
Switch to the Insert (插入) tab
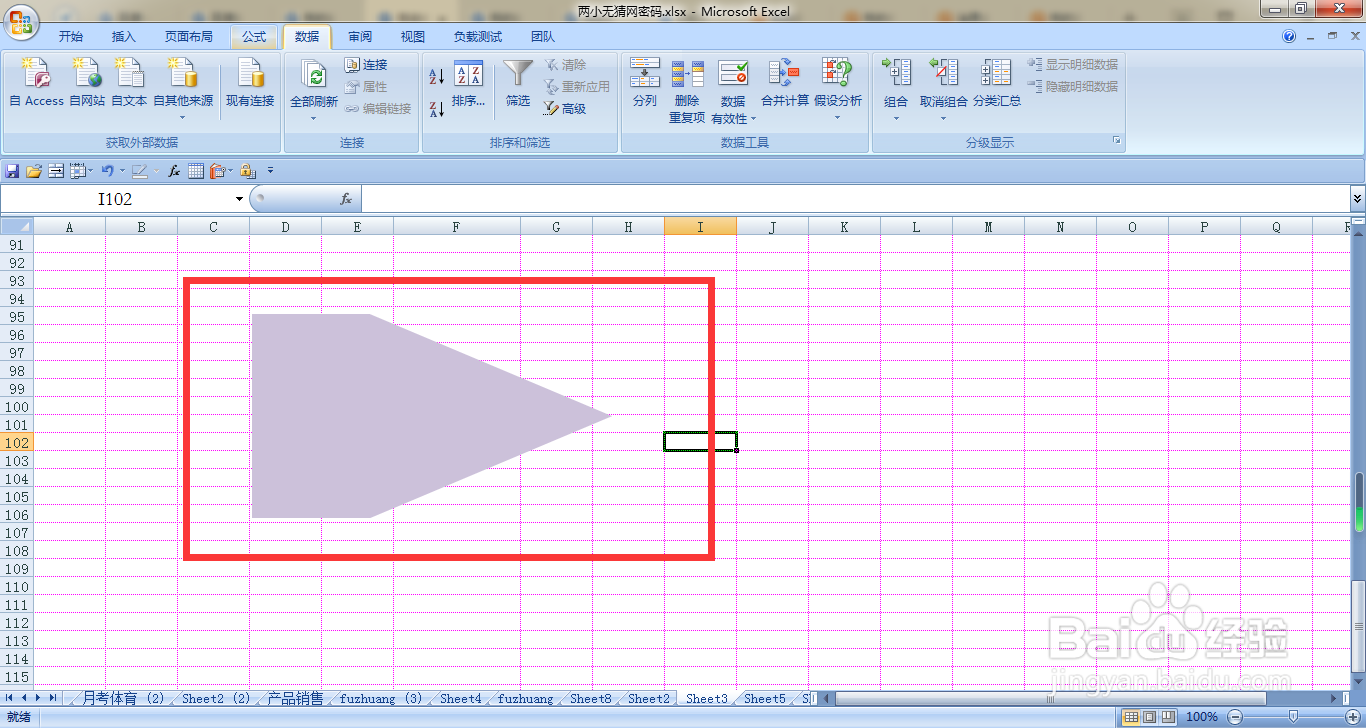tap(124, 37)
